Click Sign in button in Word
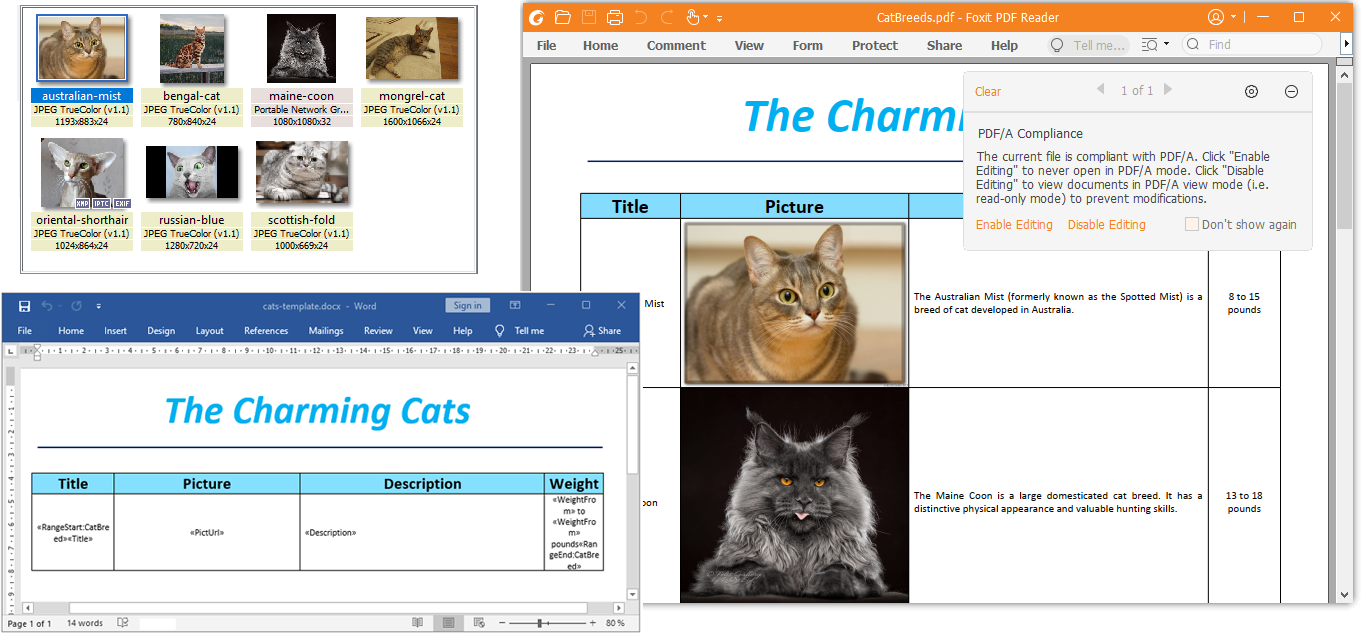This screenshot has height=636, width=1362. (x=467, y=306)
